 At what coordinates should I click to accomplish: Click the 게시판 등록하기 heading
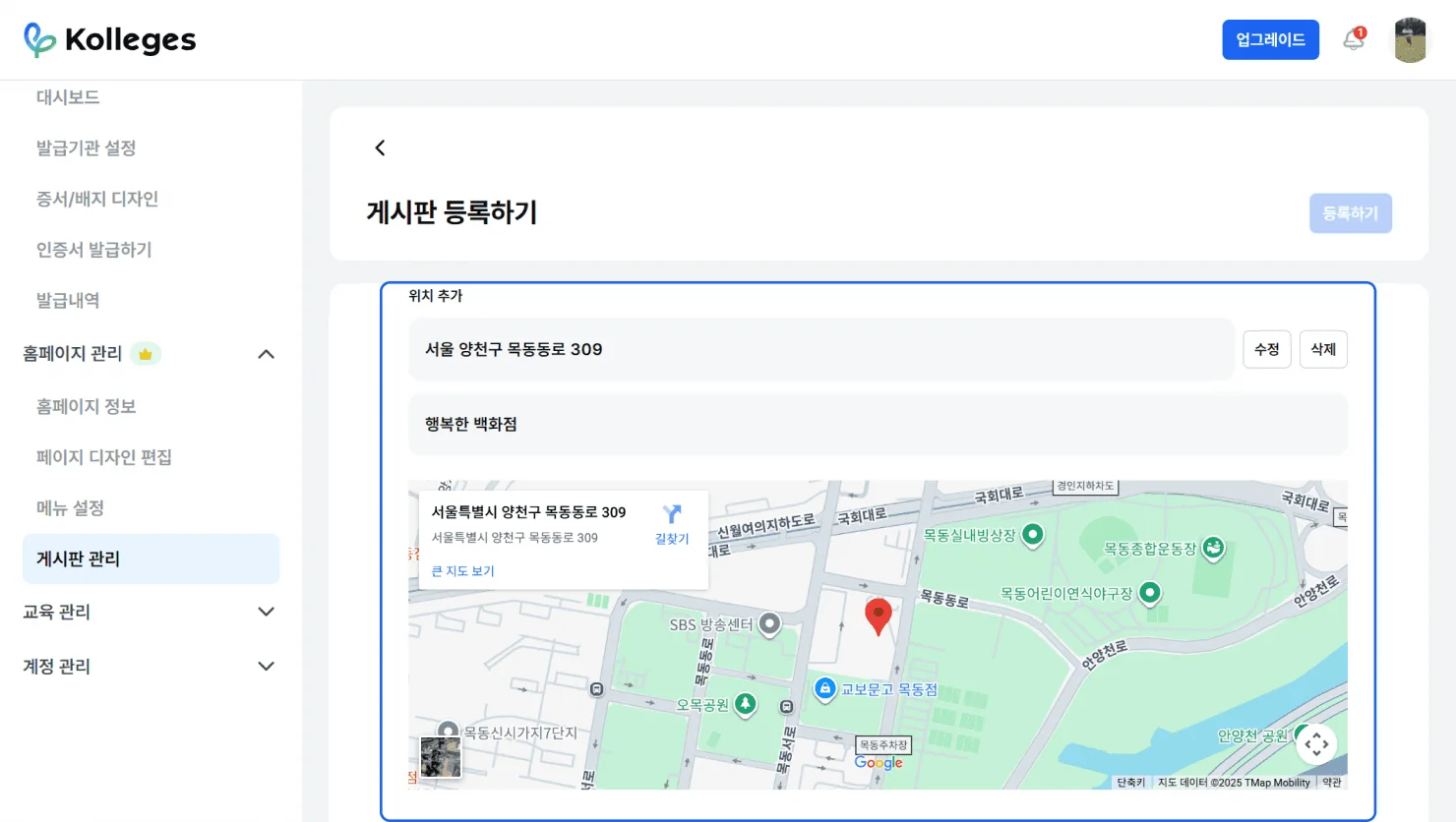point(452,212)
